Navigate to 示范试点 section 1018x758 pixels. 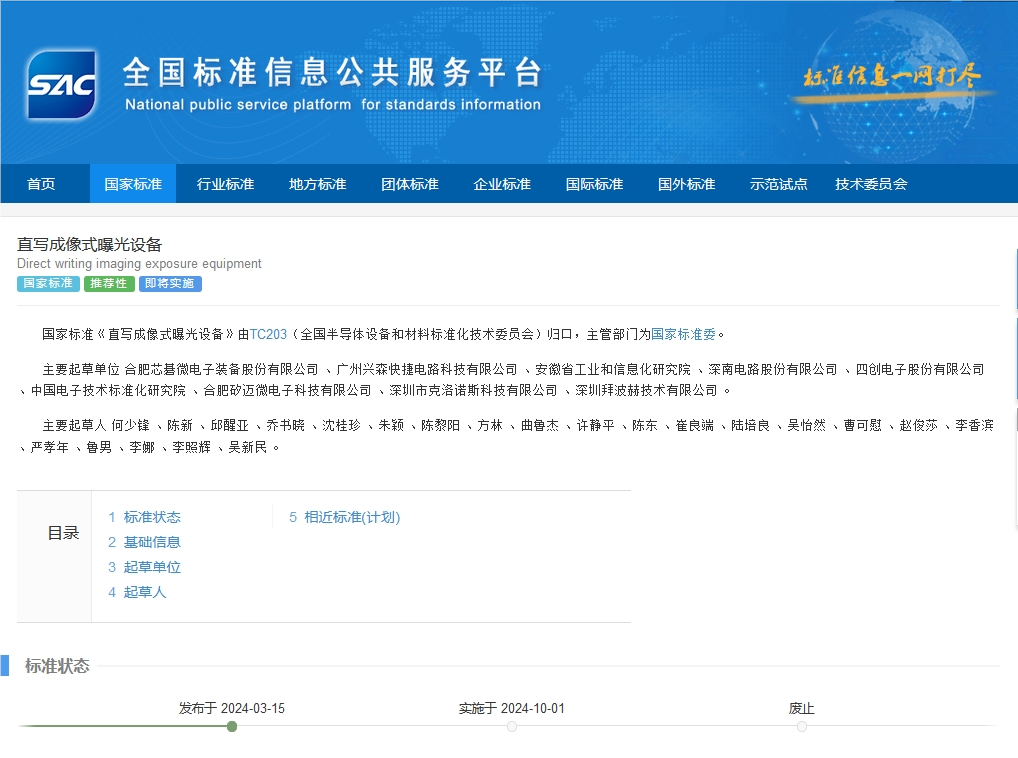[x=778, y=184]
